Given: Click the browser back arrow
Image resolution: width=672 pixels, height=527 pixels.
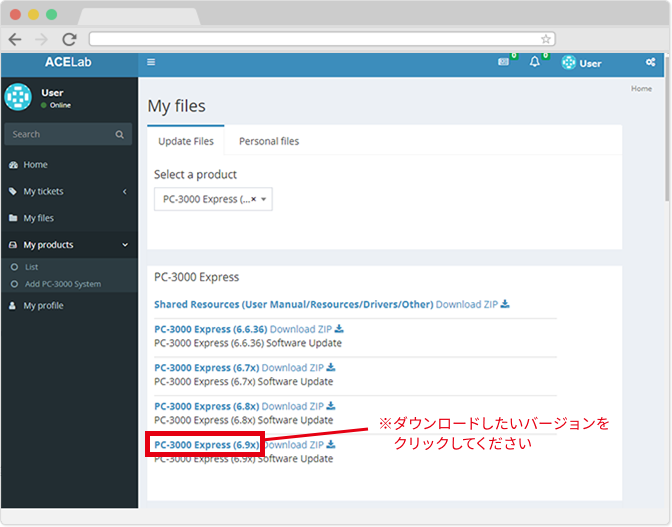Looking at the screenshot, I should (15, 39).
